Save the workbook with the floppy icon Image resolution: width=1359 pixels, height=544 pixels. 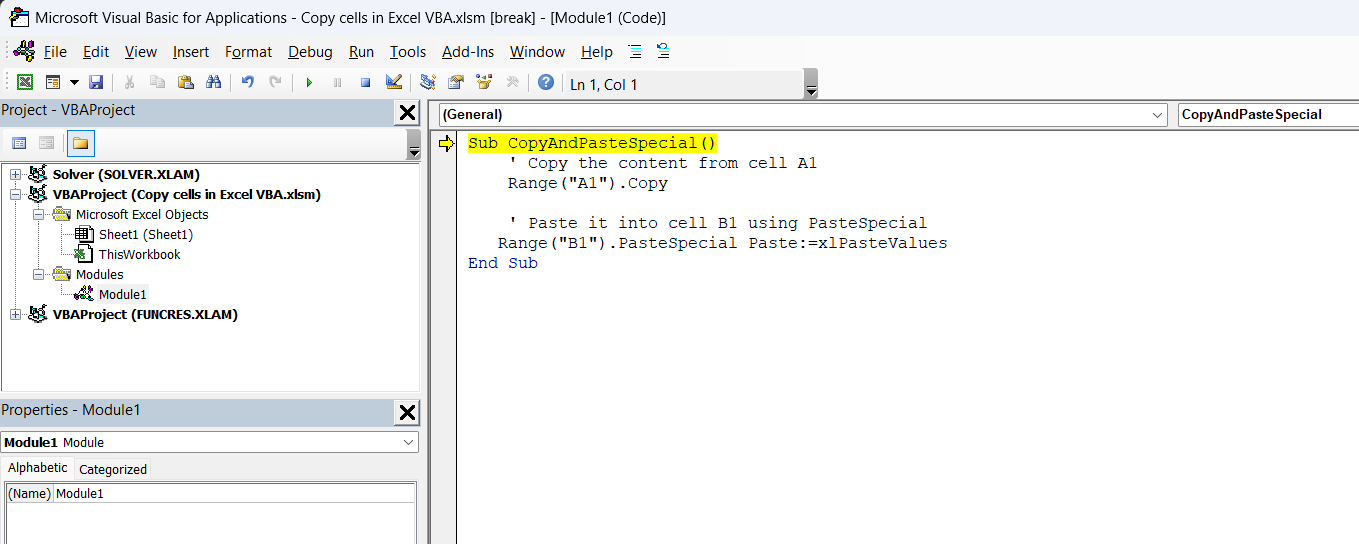[x=96, y=83]
